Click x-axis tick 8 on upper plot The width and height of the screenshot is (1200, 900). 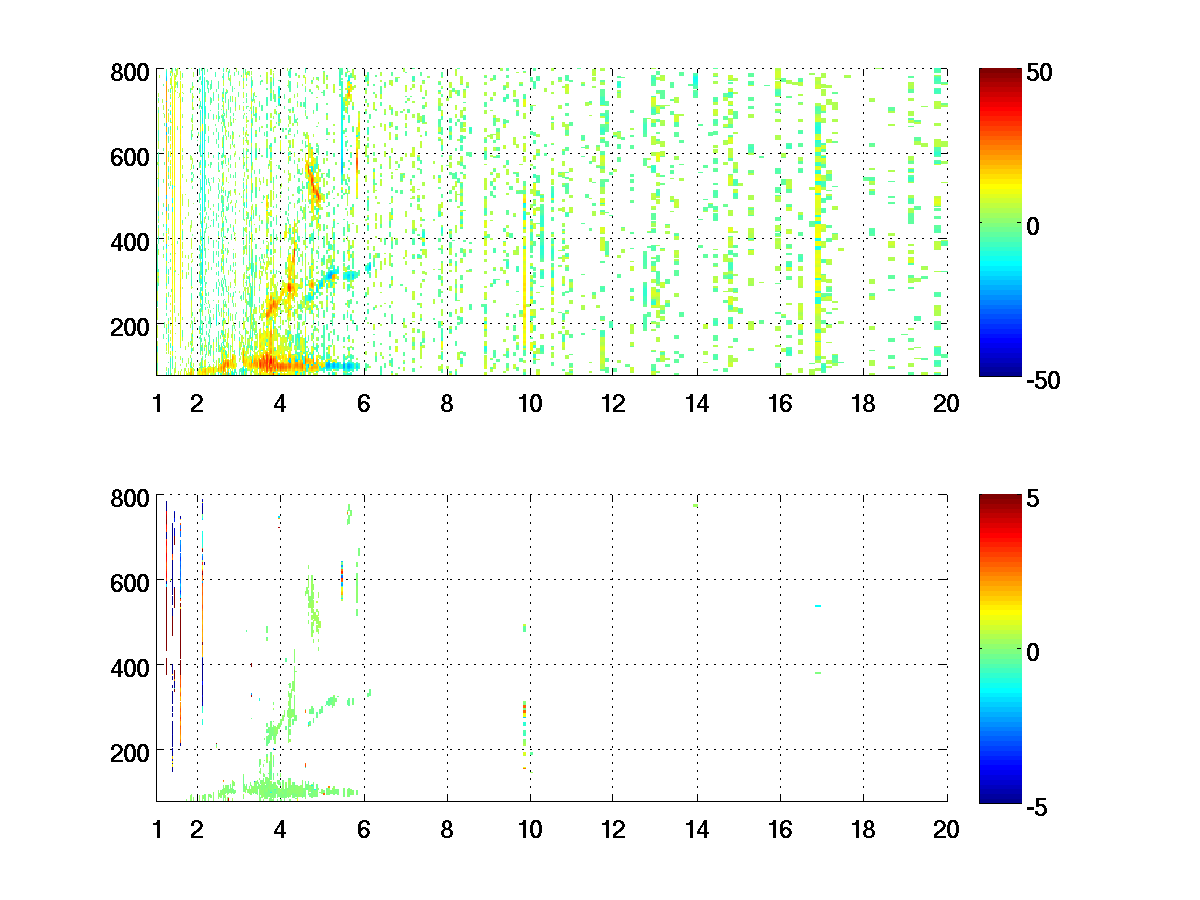[x=447, y=404]
